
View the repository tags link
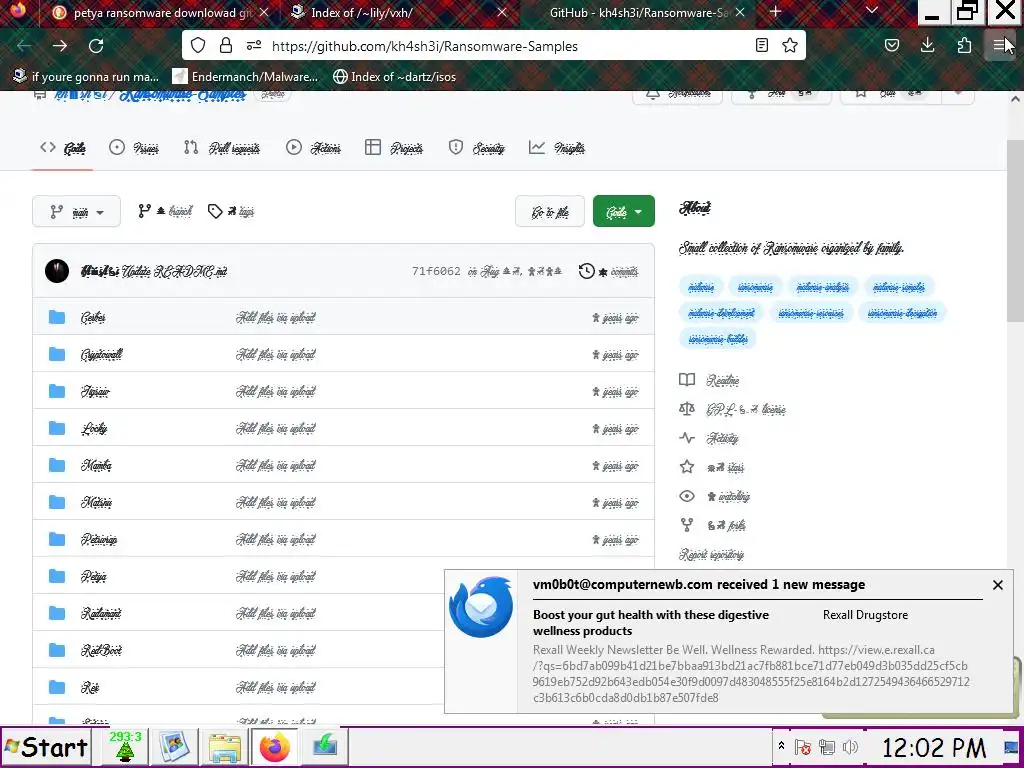coord(231,212)
